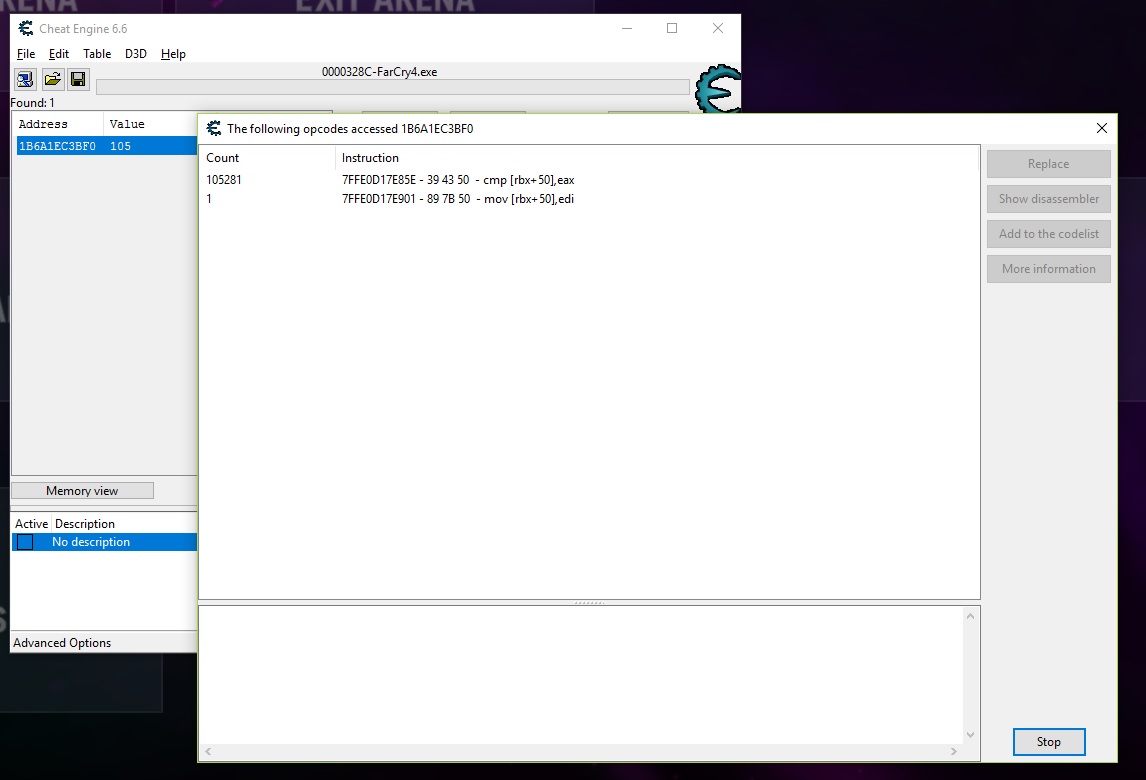
Task: Select address 1B6A1EC3BF0 in found list
Action: [57, 146]
